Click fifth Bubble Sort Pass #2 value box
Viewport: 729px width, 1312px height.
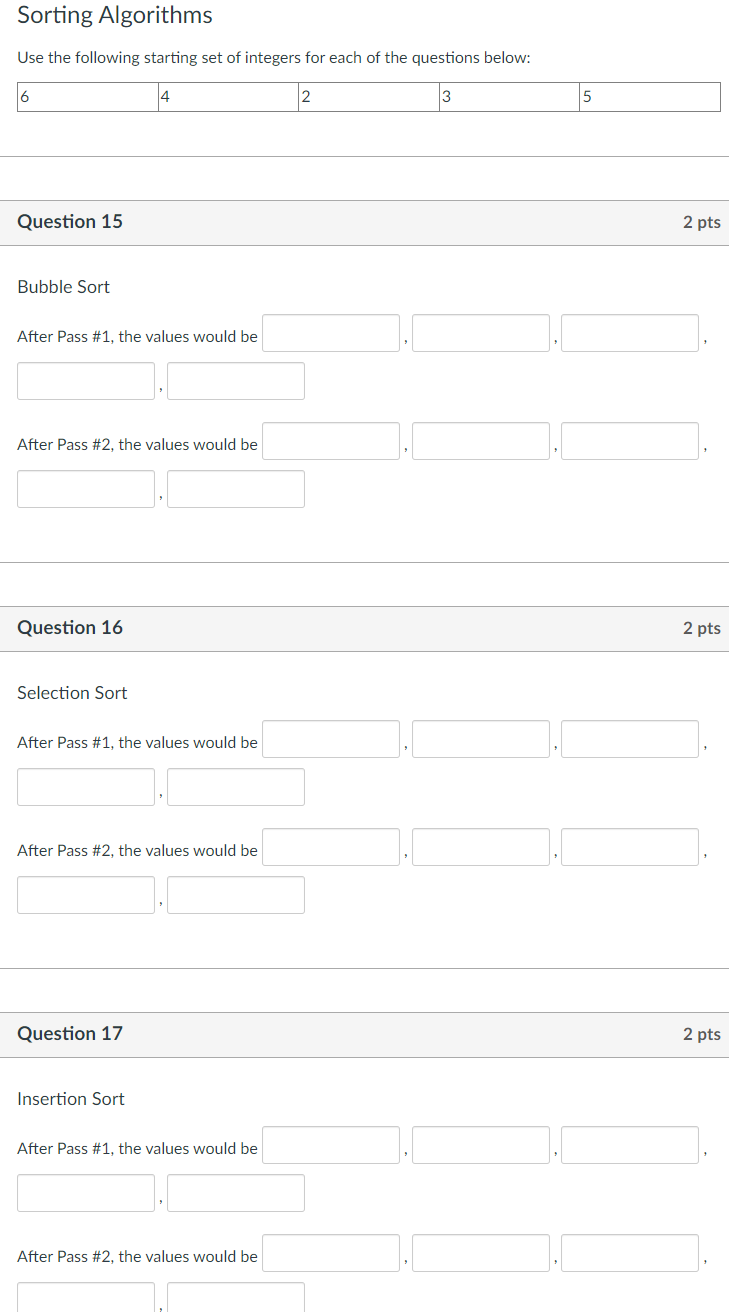point(236,489)
